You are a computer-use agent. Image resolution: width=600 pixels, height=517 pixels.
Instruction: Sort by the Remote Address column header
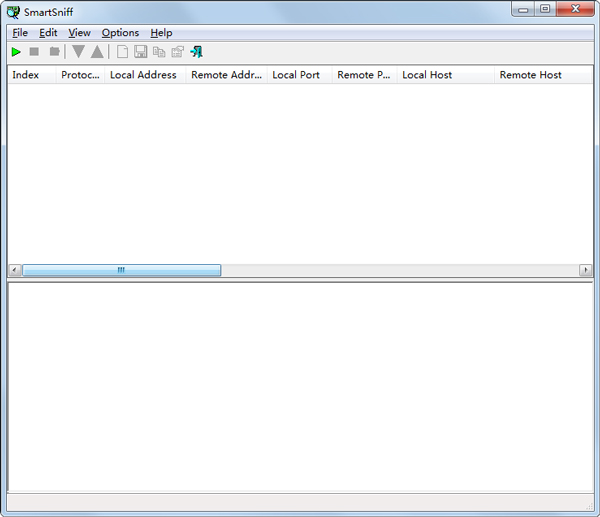[x=227, y=75]
